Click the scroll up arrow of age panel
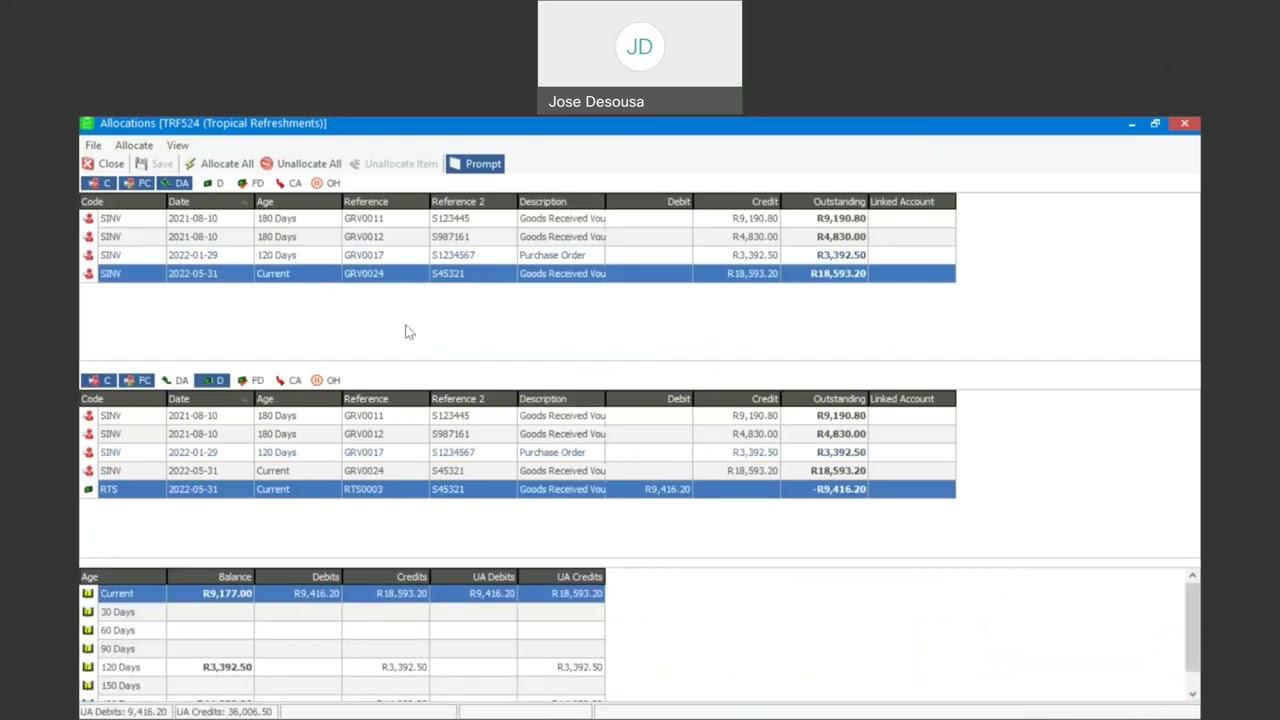 pos(1192,575)
